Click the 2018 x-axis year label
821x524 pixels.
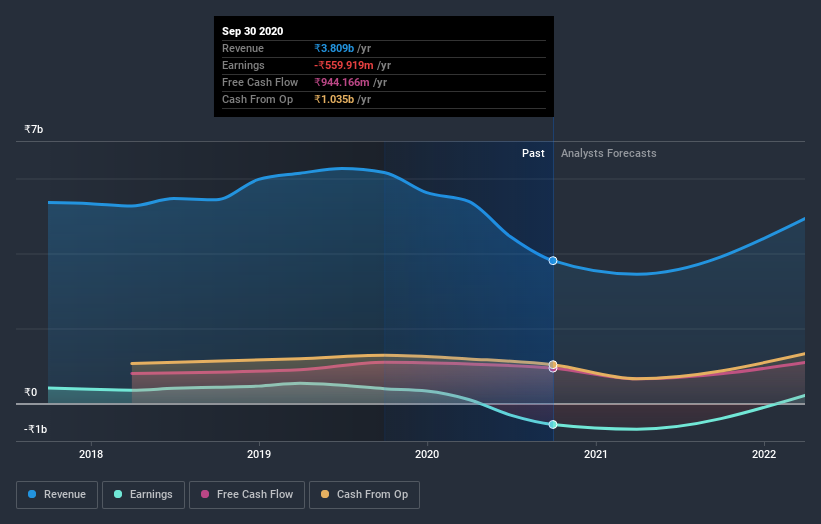point(91,454)
